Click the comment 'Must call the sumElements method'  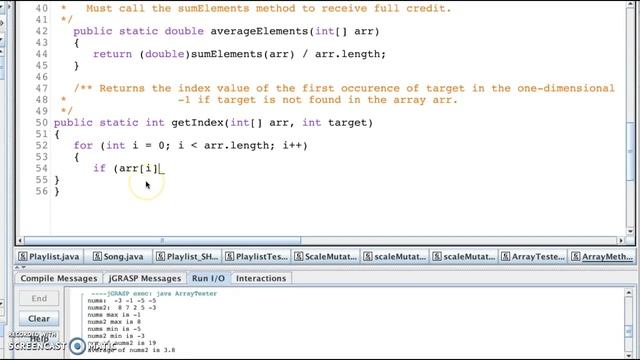click(197, 8)
